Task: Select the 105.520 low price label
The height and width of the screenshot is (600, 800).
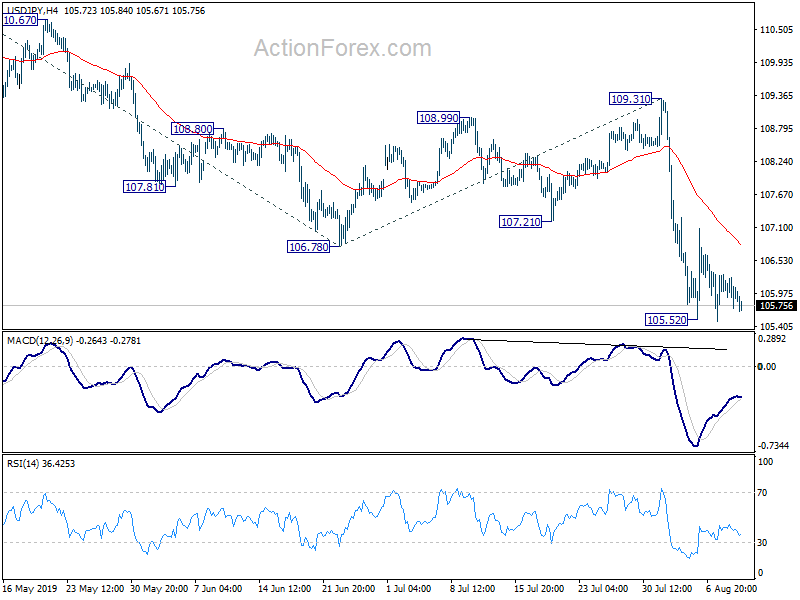Action: click(667, 319)
